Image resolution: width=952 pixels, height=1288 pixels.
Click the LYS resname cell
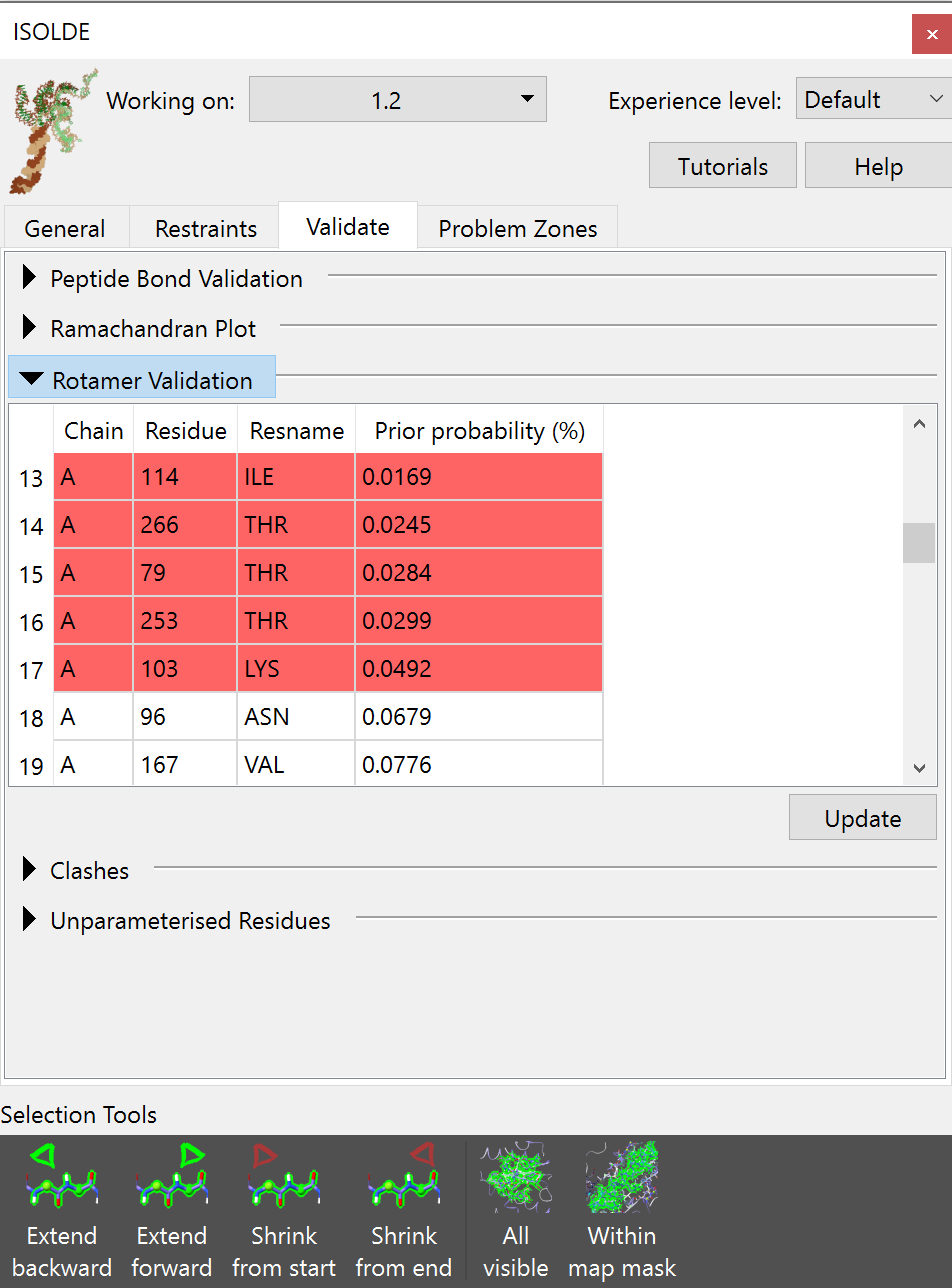(x=297, y=669)
